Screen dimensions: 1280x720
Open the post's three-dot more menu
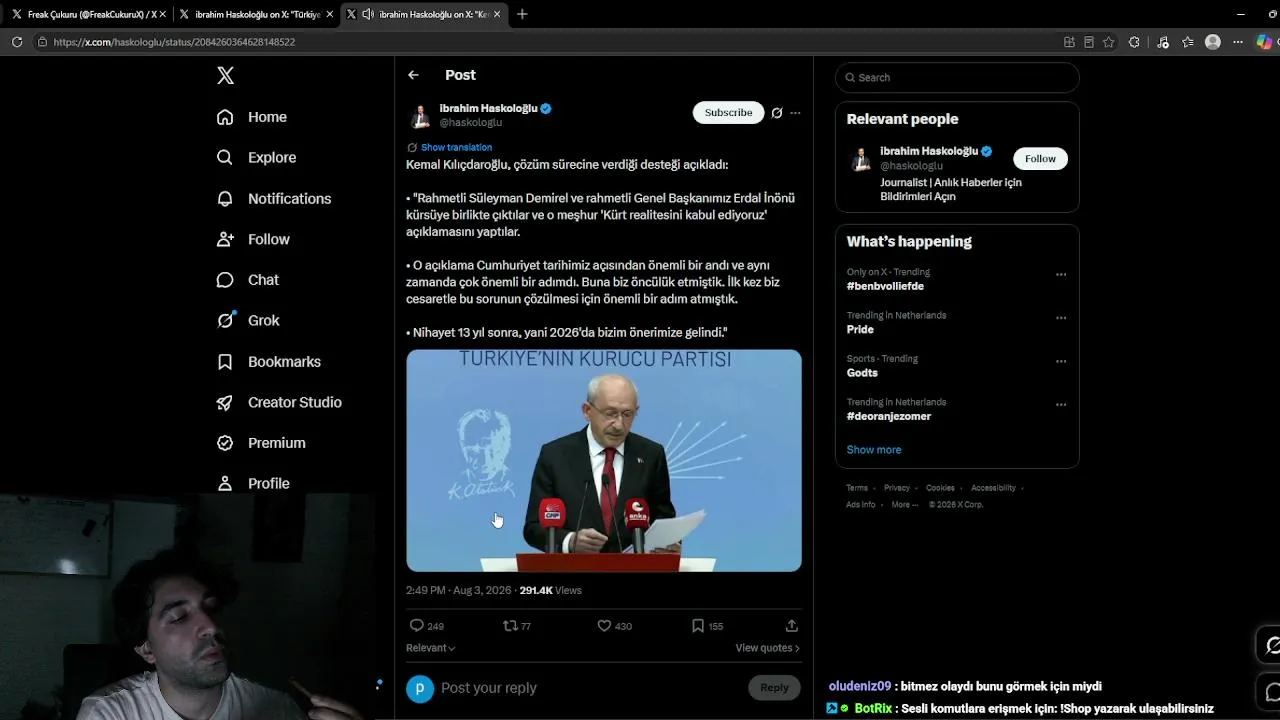pyautogui.click(x=795, y=113)
